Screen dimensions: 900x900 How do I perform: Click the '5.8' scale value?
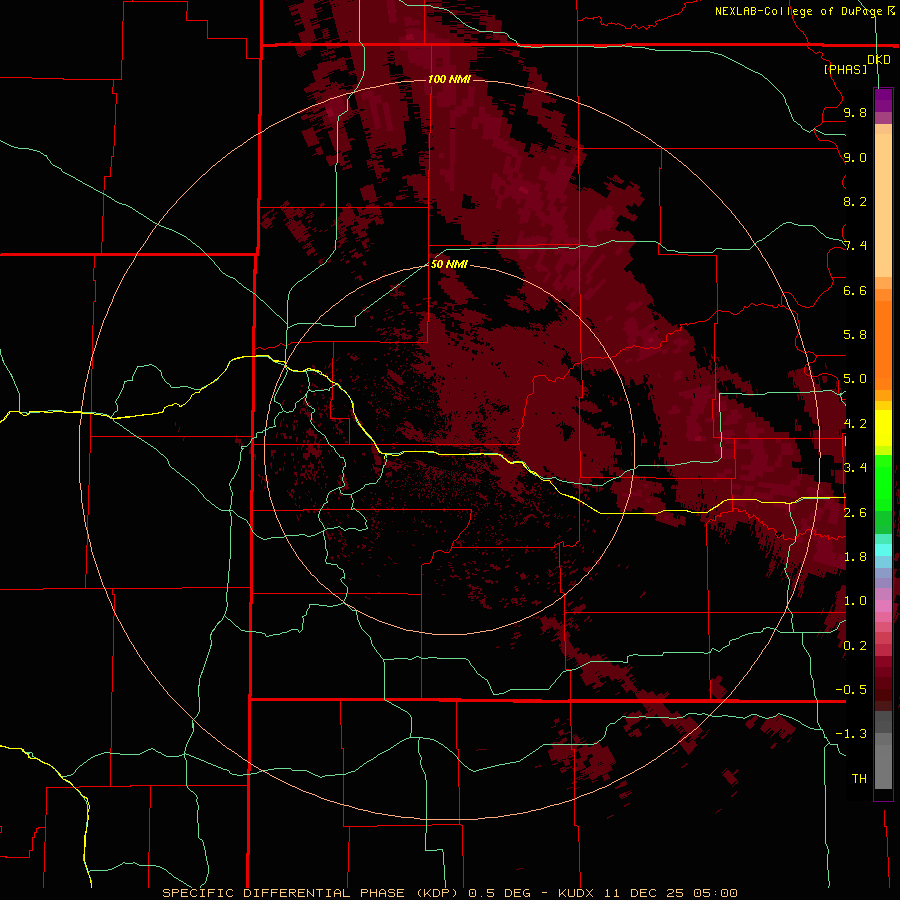(x=855, y=335)
